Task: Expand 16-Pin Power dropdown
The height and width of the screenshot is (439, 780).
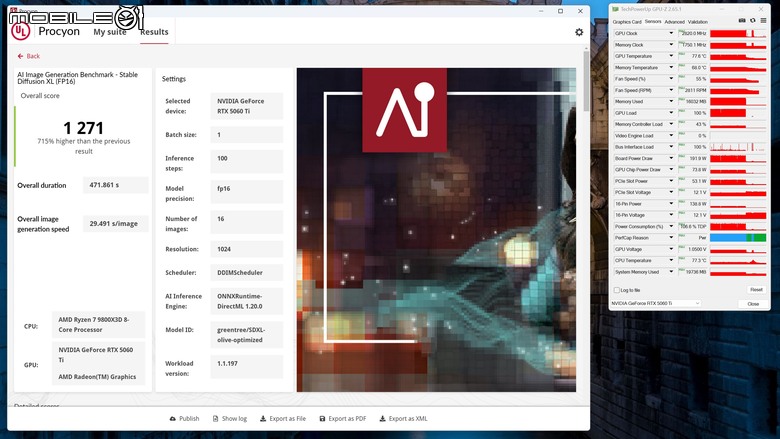Action: [671, 204]
